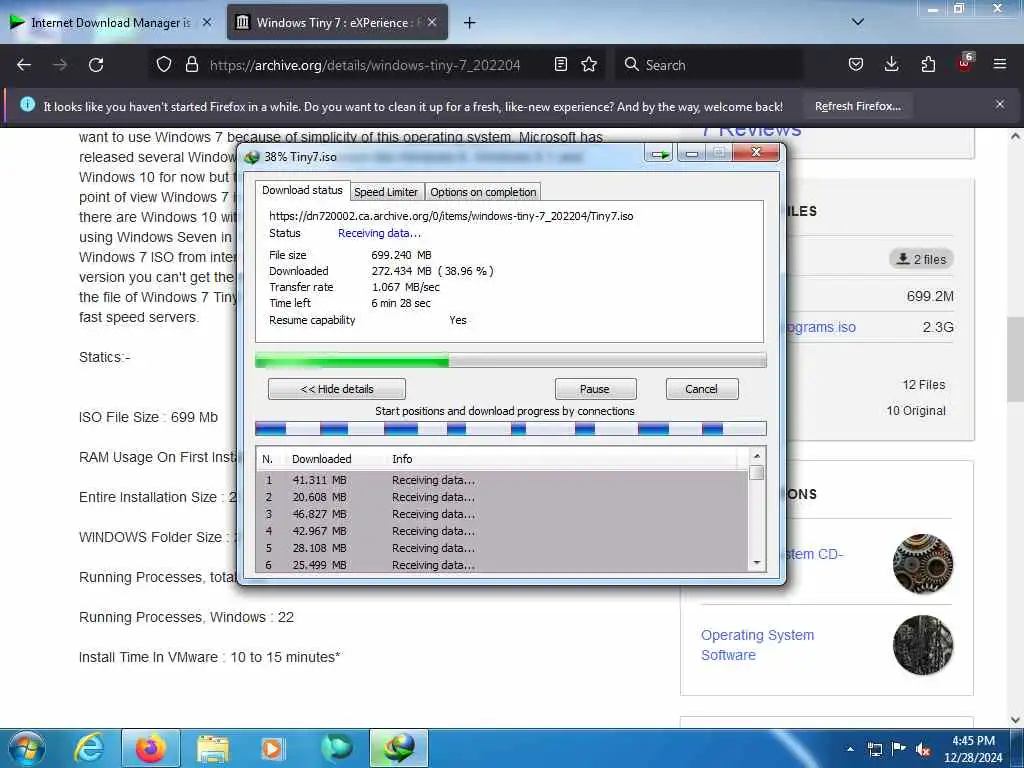Click the Info column header
The image size is (1024, 768).
(402, 459)
